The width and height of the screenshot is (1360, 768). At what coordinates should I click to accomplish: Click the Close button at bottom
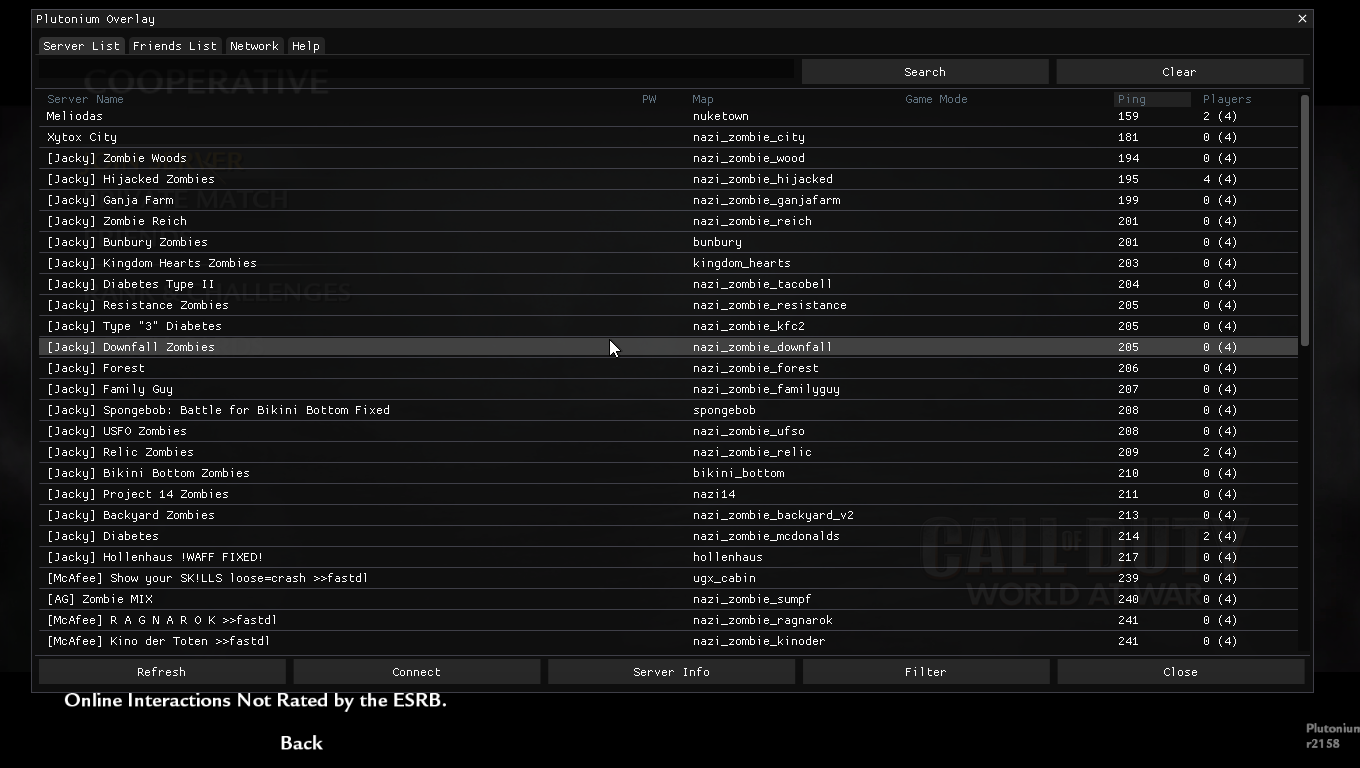[1180, 672]
